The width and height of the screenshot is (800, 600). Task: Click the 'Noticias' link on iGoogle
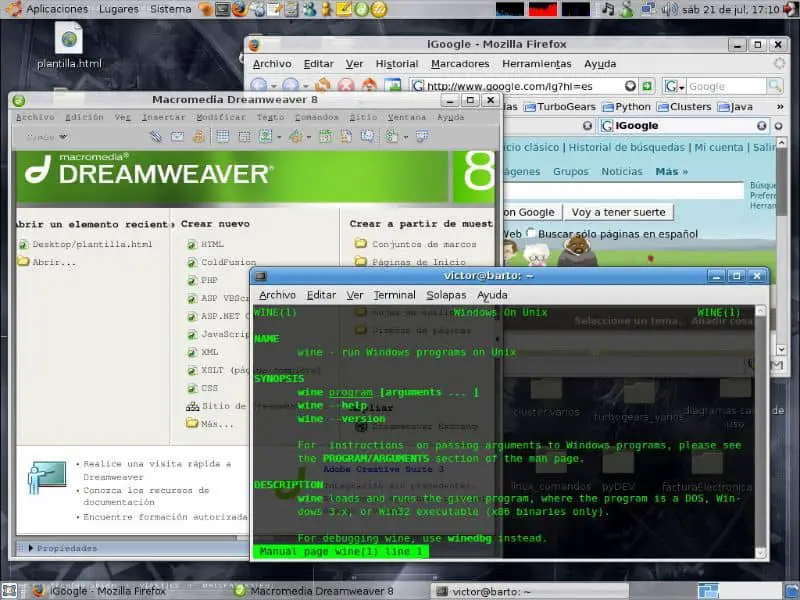[621, 171]
